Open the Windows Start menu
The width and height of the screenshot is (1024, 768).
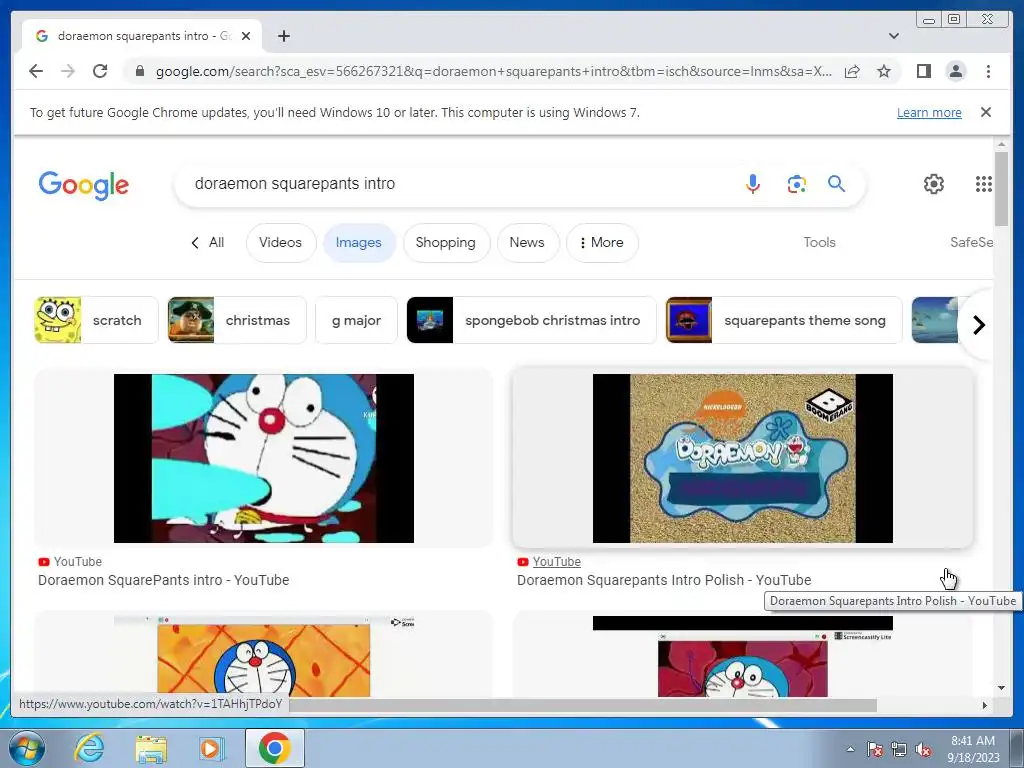coord(27,748)
